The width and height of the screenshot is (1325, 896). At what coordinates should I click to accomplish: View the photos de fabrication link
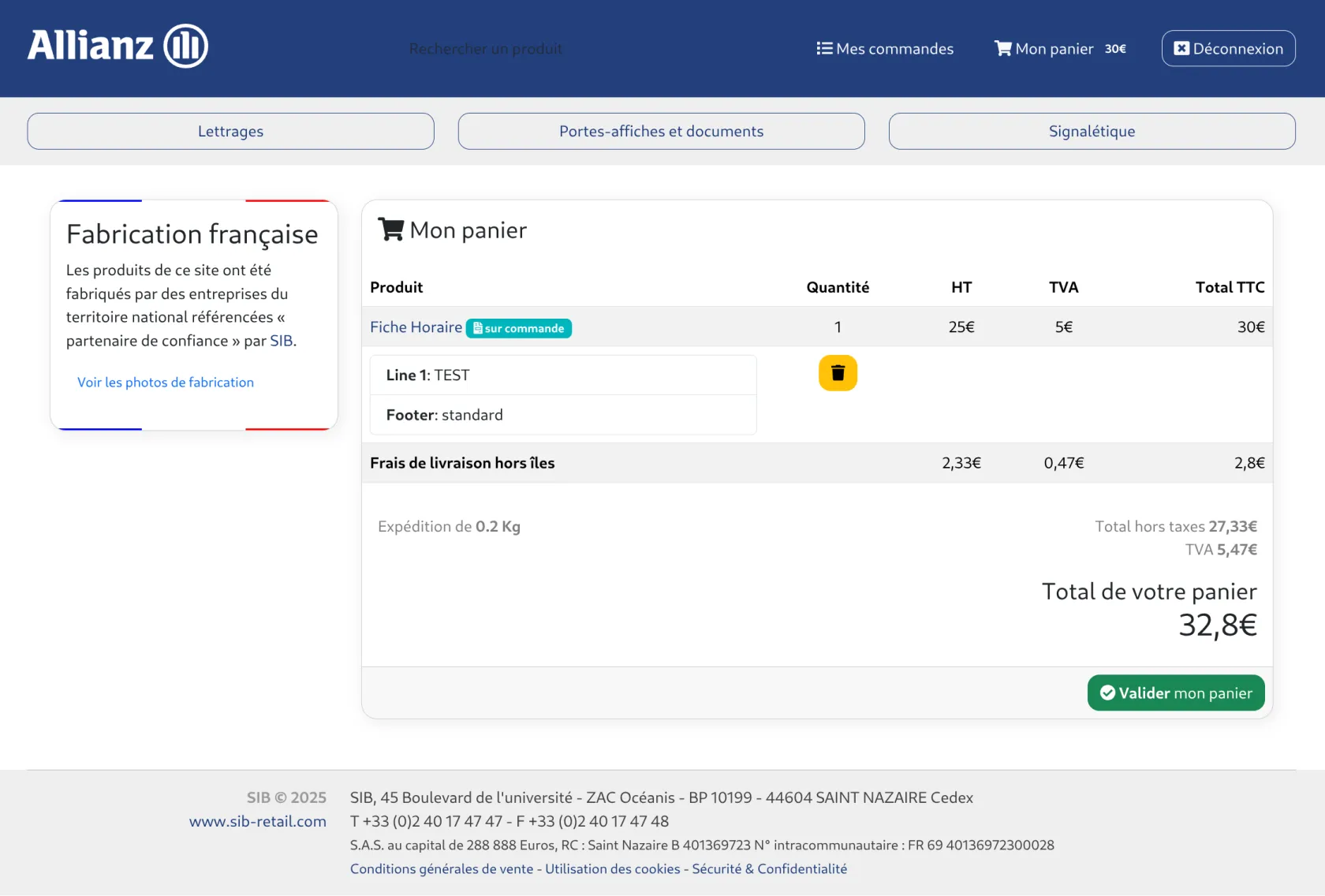tap(166, 383)
